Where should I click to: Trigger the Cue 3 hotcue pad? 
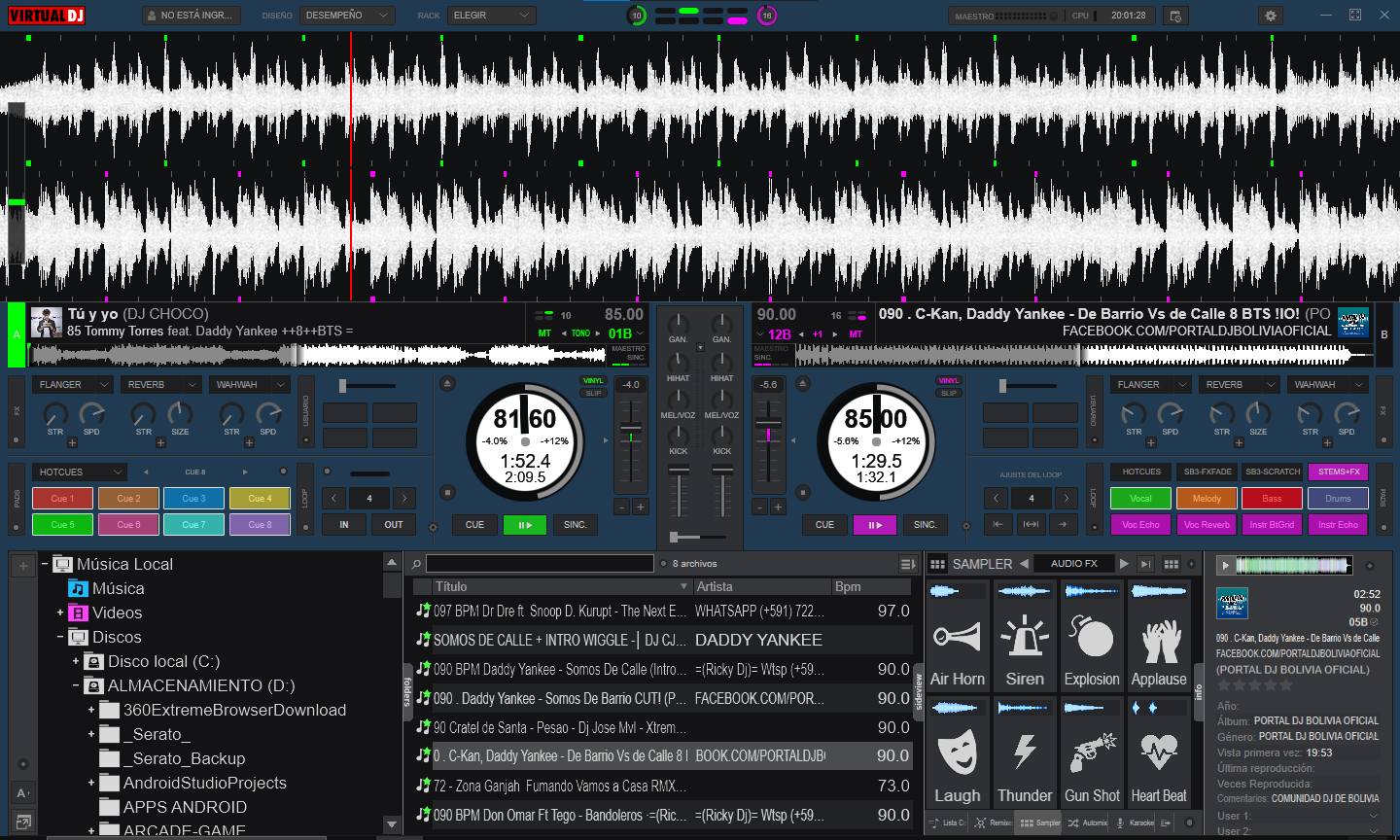193,499
